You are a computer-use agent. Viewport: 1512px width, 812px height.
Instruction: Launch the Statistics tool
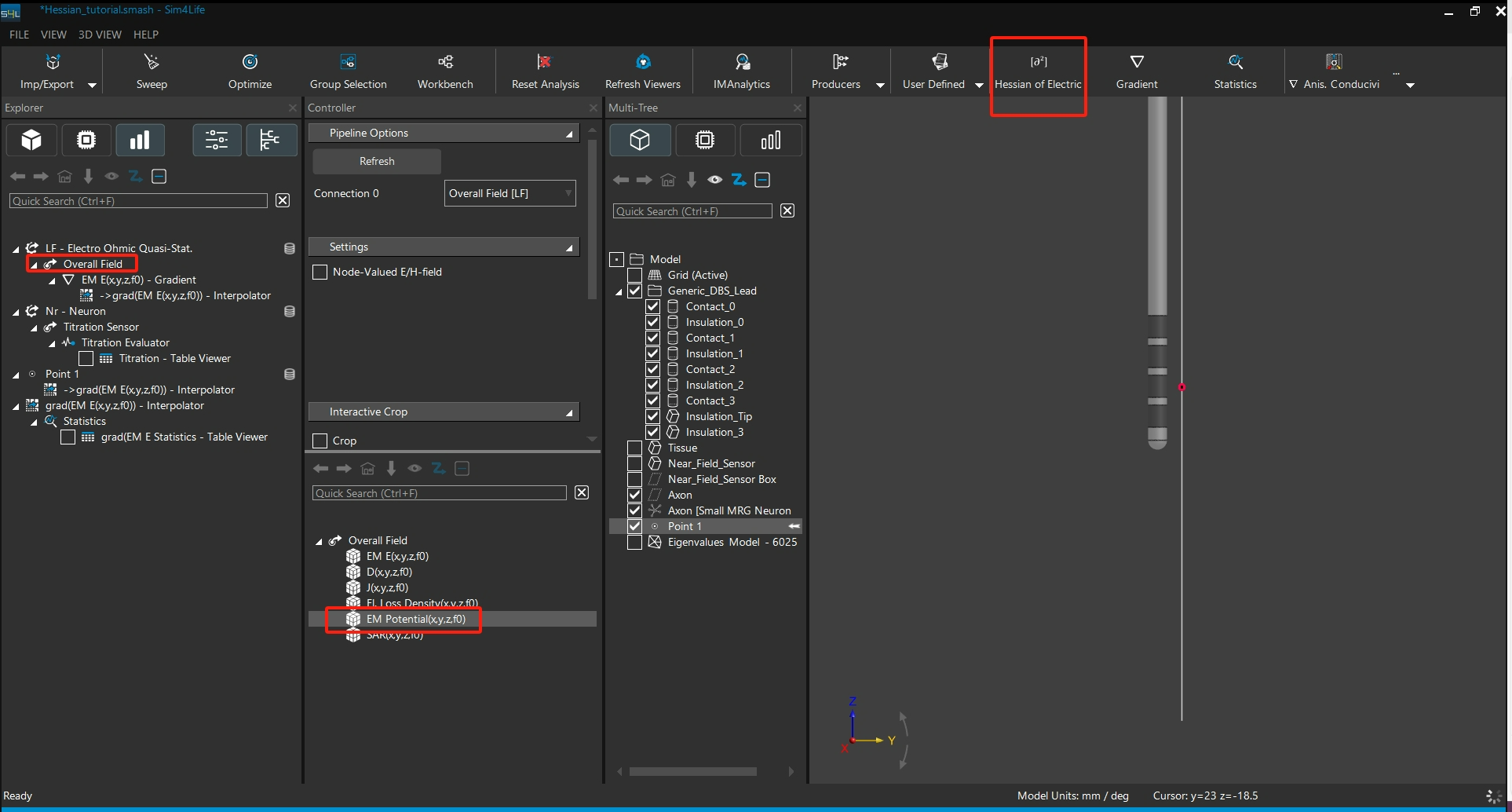click(1235, 63)
